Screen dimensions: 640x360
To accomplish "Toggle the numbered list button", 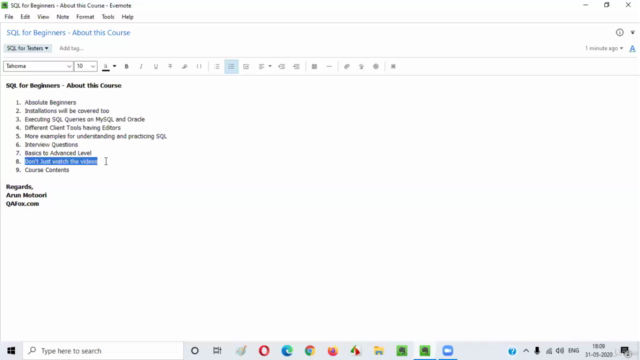I will pos(231,66).
